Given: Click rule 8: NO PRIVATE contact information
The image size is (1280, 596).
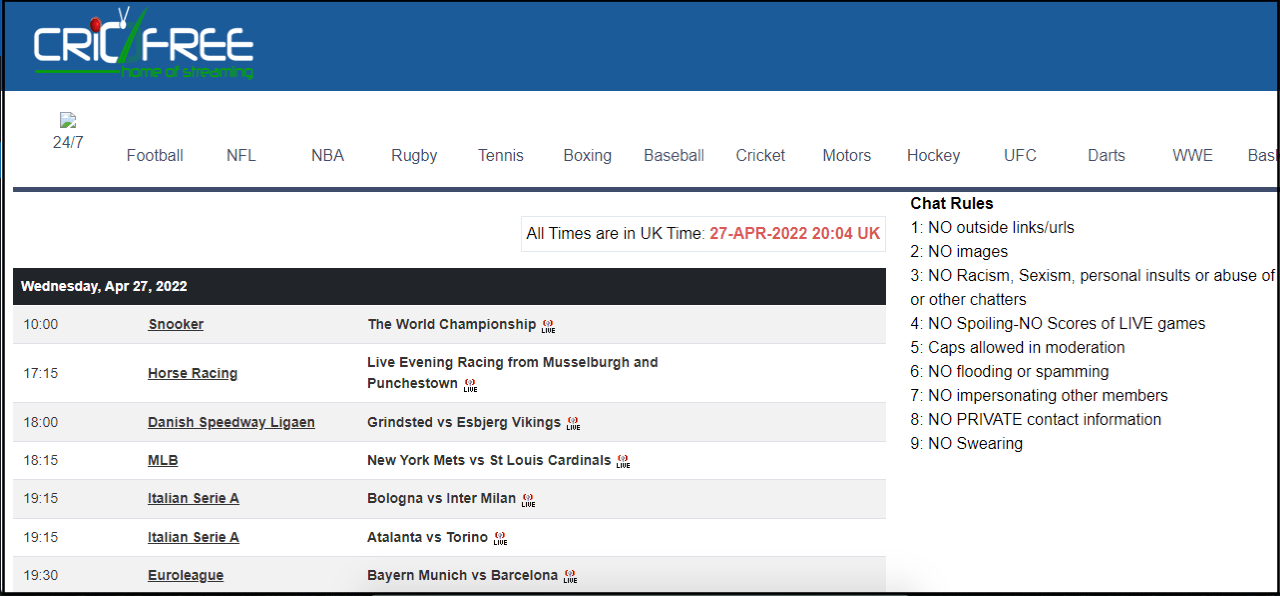Looking at the screenshot, I should [1036, 419].
